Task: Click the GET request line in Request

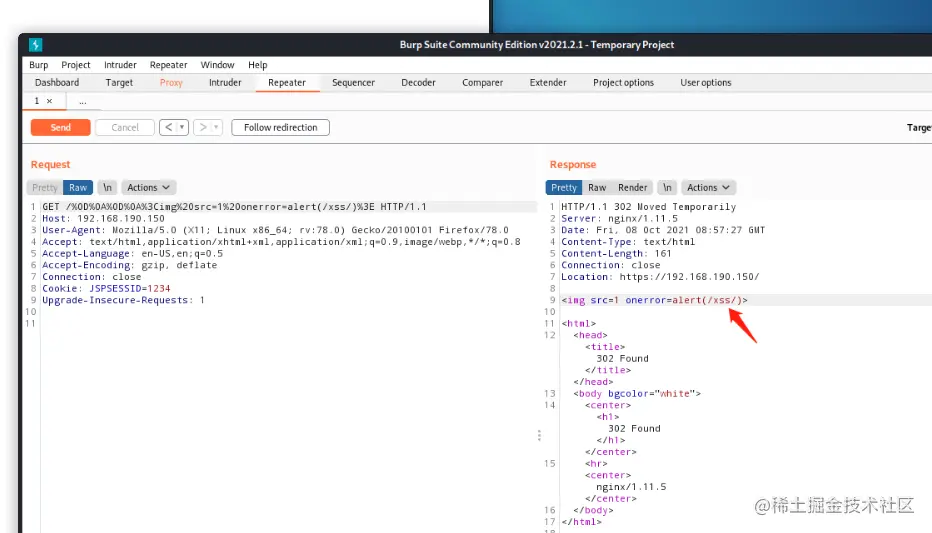Action: 234,207
